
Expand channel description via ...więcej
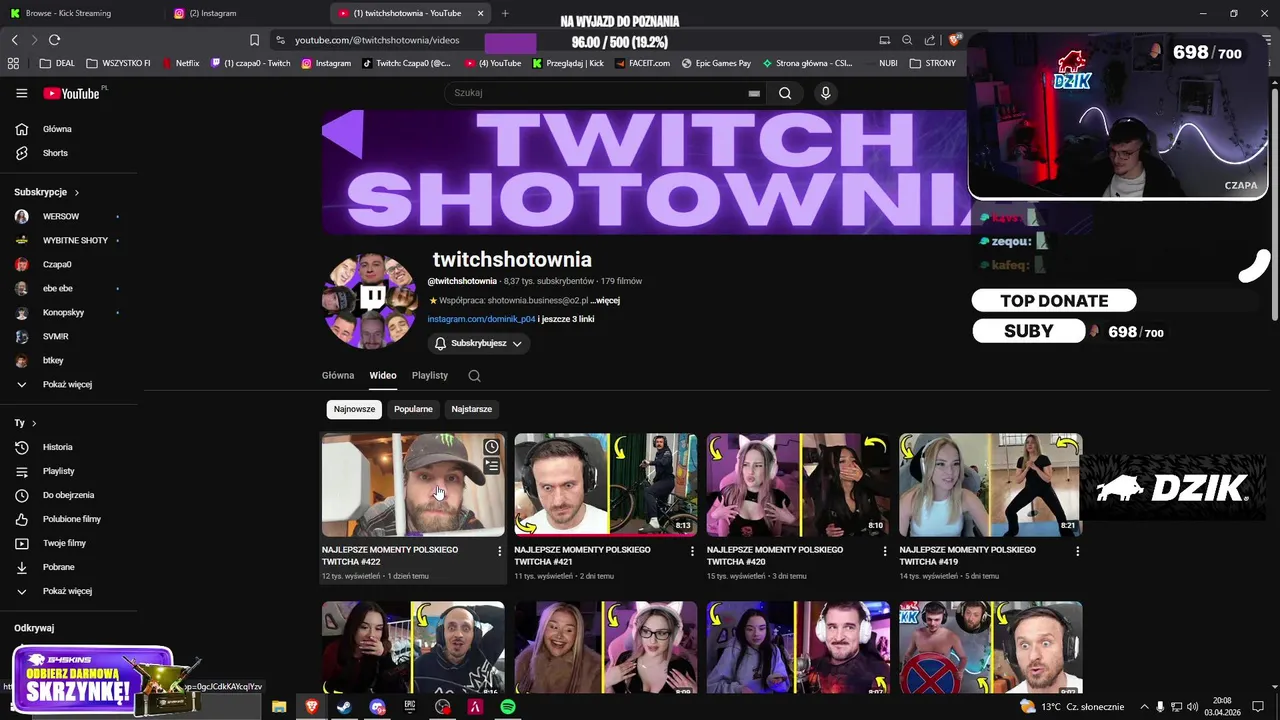(605, 300)
